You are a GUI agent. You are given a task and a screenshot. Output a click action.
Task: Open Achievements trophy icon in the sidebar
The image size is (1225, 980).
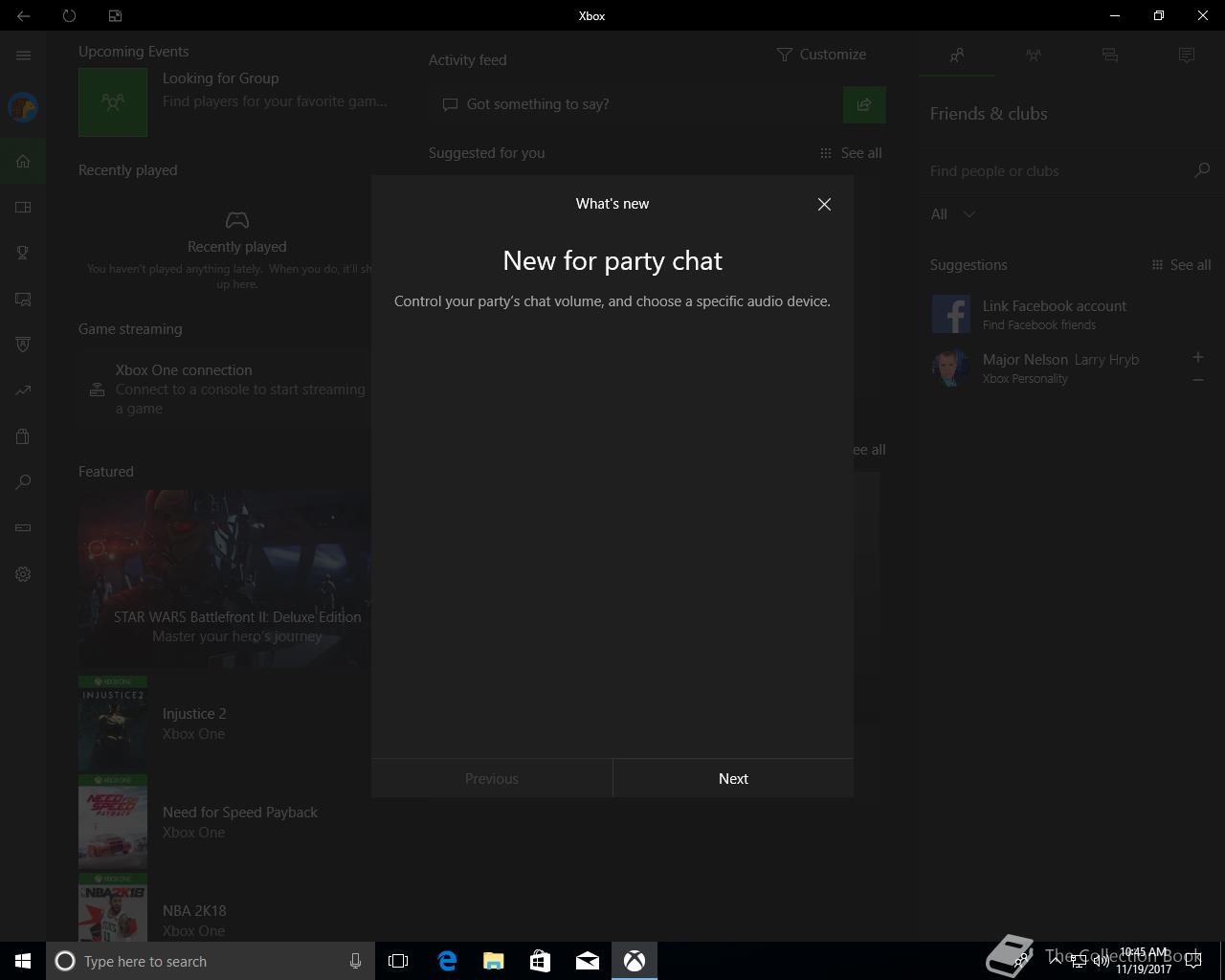[23, 253]
